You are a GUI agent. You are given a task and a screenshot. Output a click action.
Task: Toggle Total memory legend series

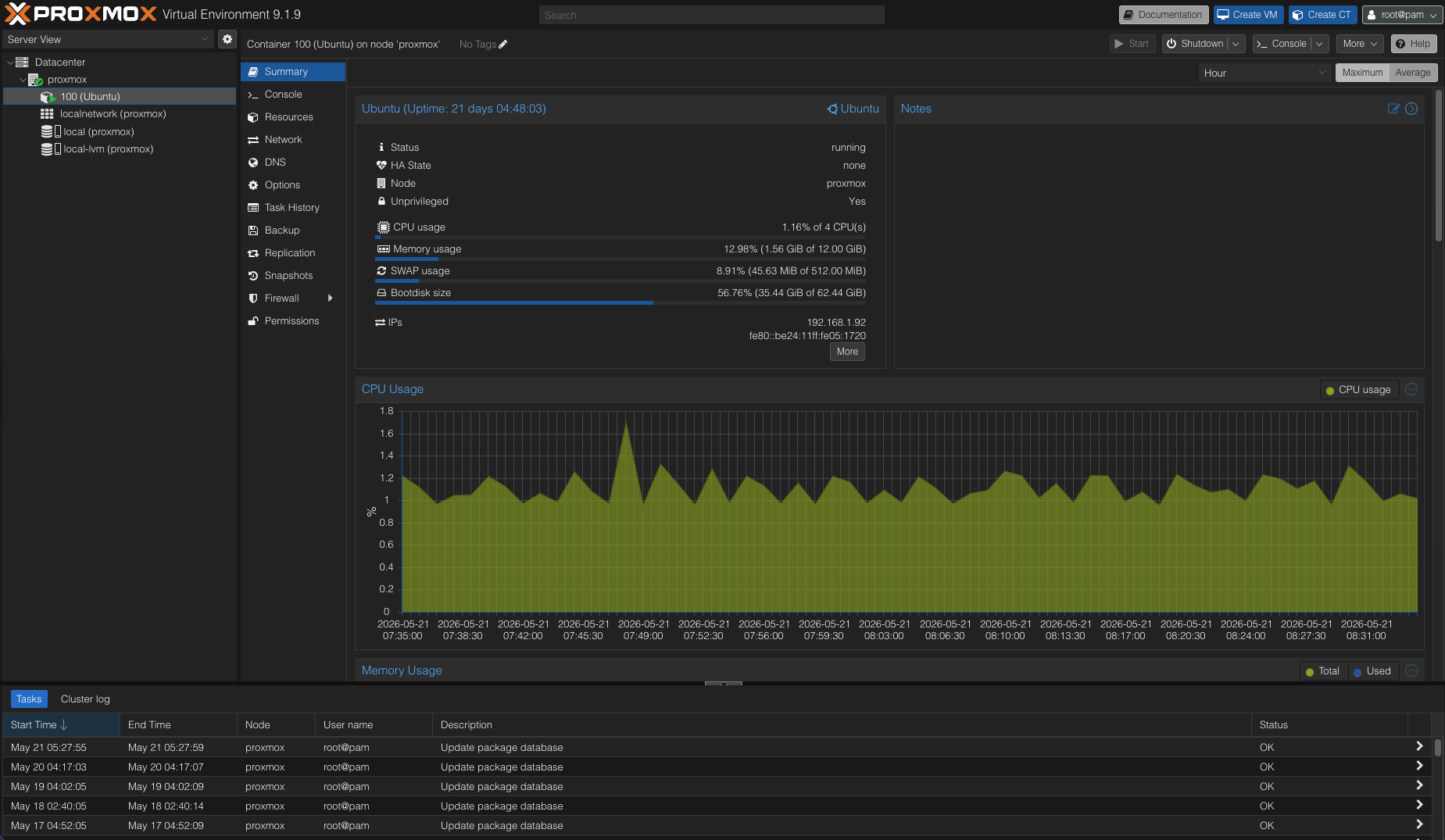pos(1322,671)
